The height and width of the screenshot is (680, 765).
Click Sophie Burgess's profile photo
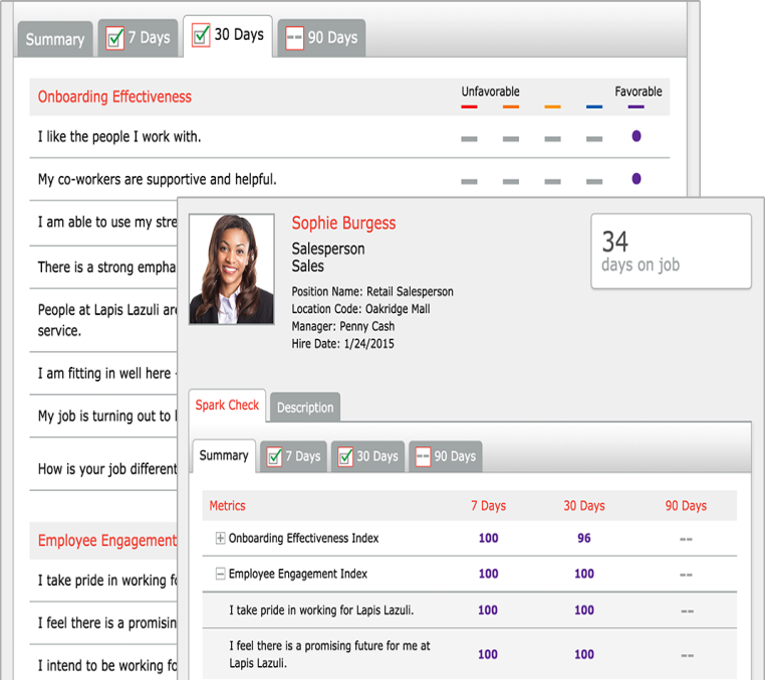[231, 269]
